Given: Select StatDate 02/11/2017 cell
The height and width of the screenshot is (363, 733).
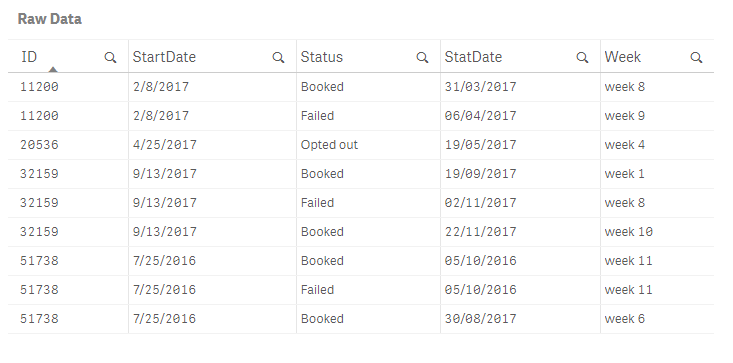Looking at the screenshot, I should coord(520,203).
